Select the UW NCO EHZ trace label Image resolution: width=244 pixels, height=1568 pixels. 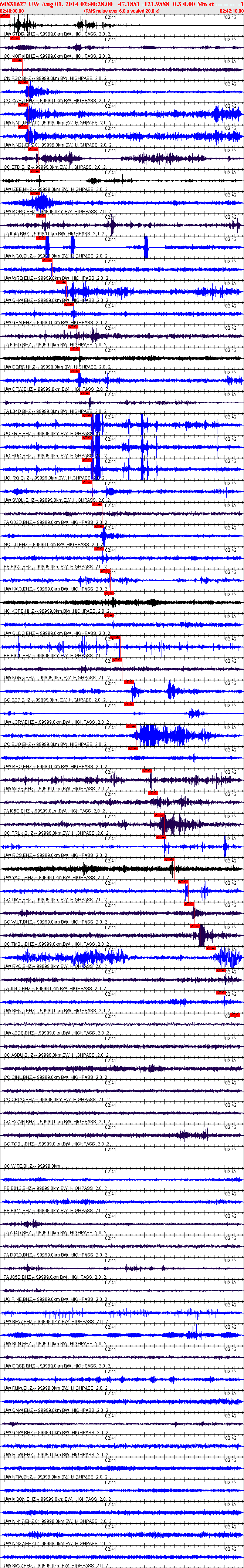[56, 256]
